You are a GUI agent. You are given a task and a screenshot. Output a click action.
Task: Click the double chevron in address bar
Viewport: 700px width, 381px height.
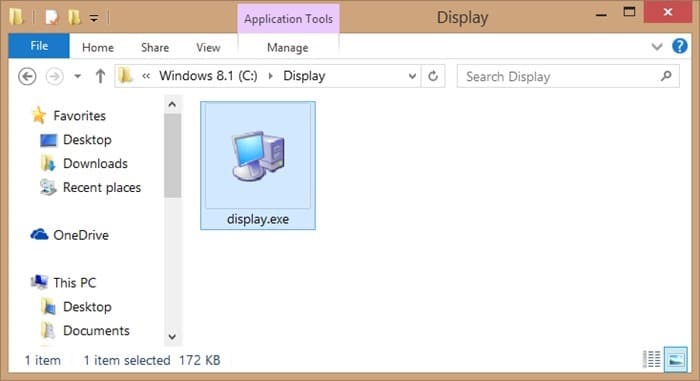pos(146,76)
